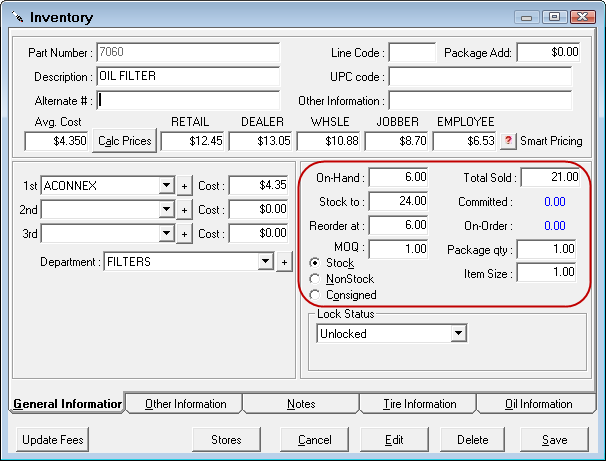Click the red question mark Smart Pricing icon
The height and width of the screenshot is (461, 606).
(x=508, y=141)
